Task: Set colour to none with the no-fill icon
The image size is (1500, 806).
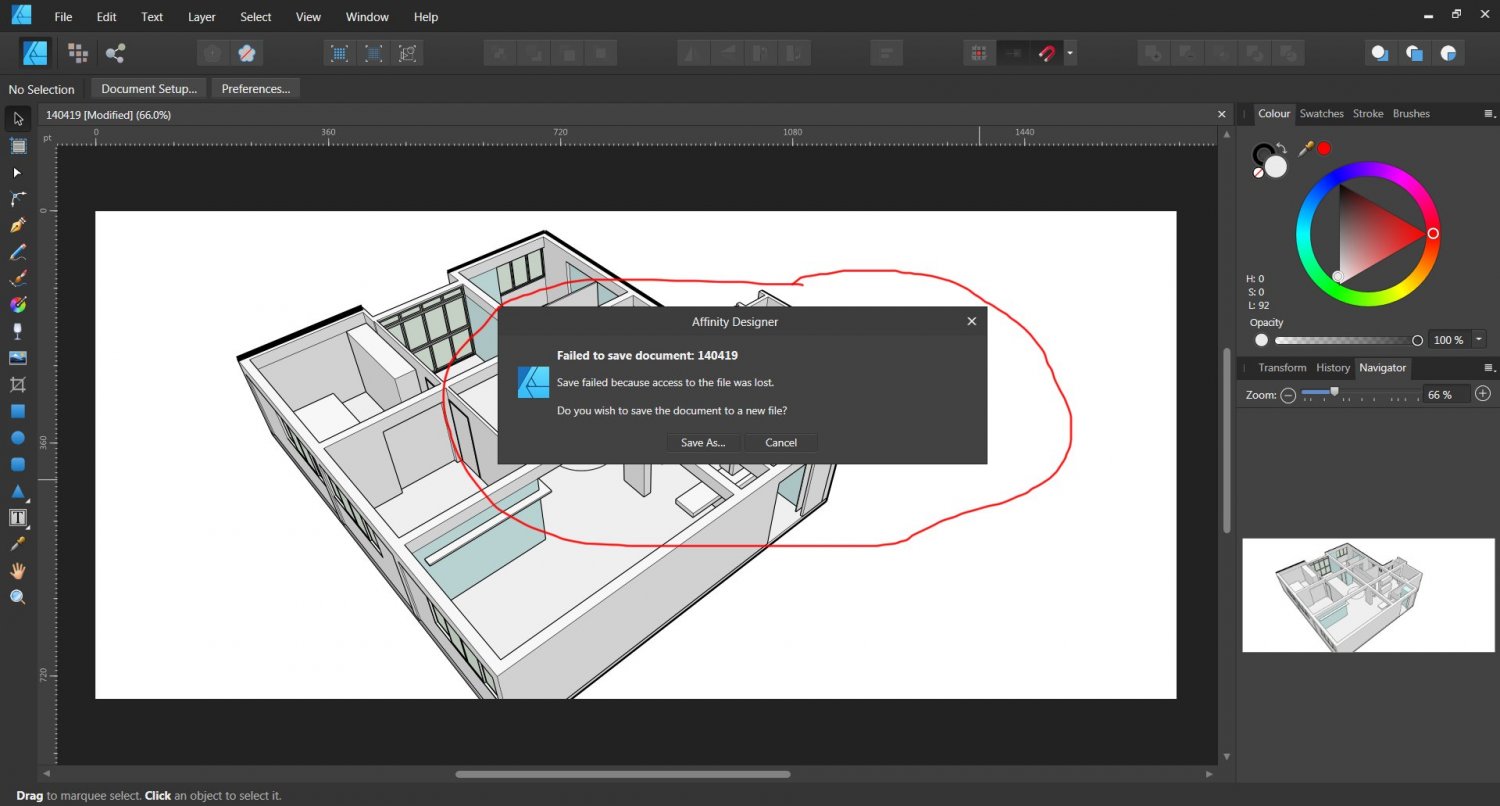Action: click(x=1258, y=173)
